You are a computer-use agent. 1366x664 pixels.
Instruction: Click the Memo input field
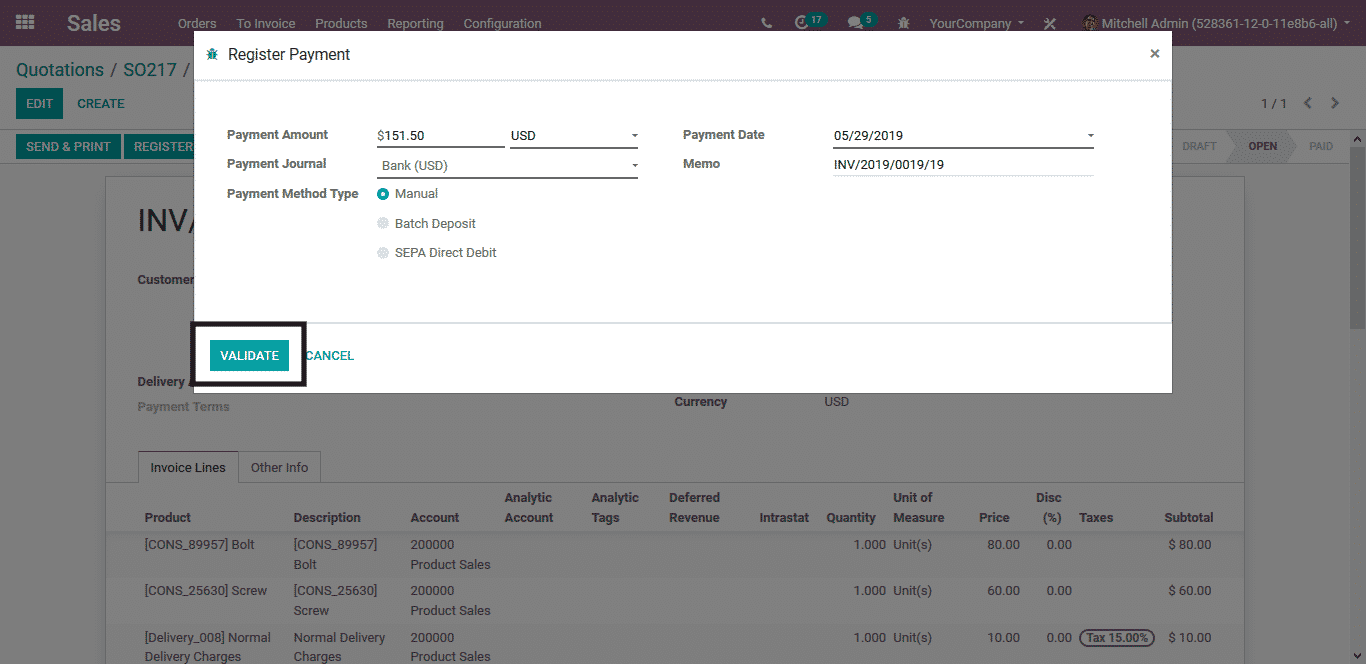click(x=962, y=165)
